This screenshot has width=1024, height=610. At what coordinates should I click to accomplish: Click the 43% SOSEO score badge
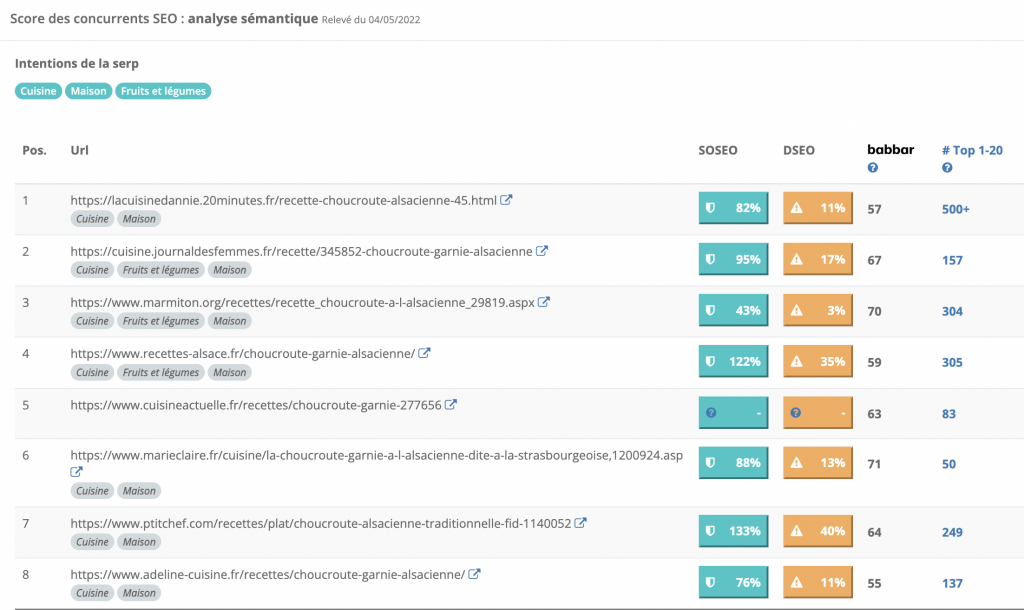point(733,310)
